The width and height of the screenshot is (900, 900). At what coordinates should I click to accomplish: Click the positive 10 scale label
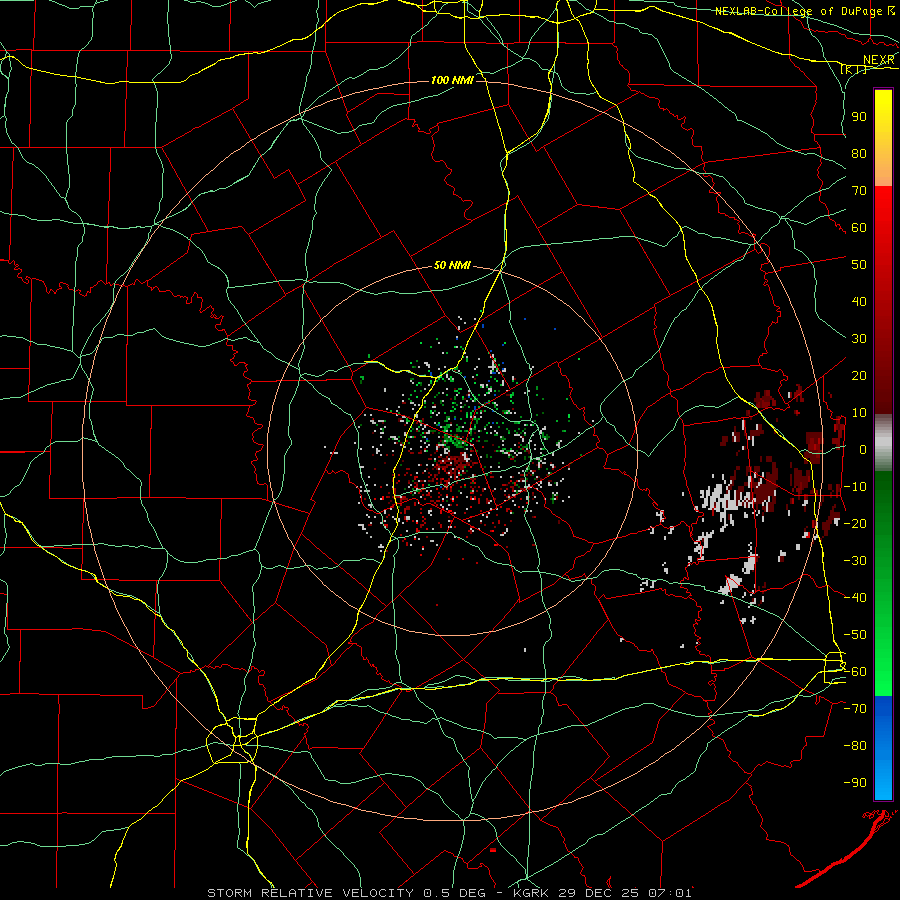pos(859,413)
